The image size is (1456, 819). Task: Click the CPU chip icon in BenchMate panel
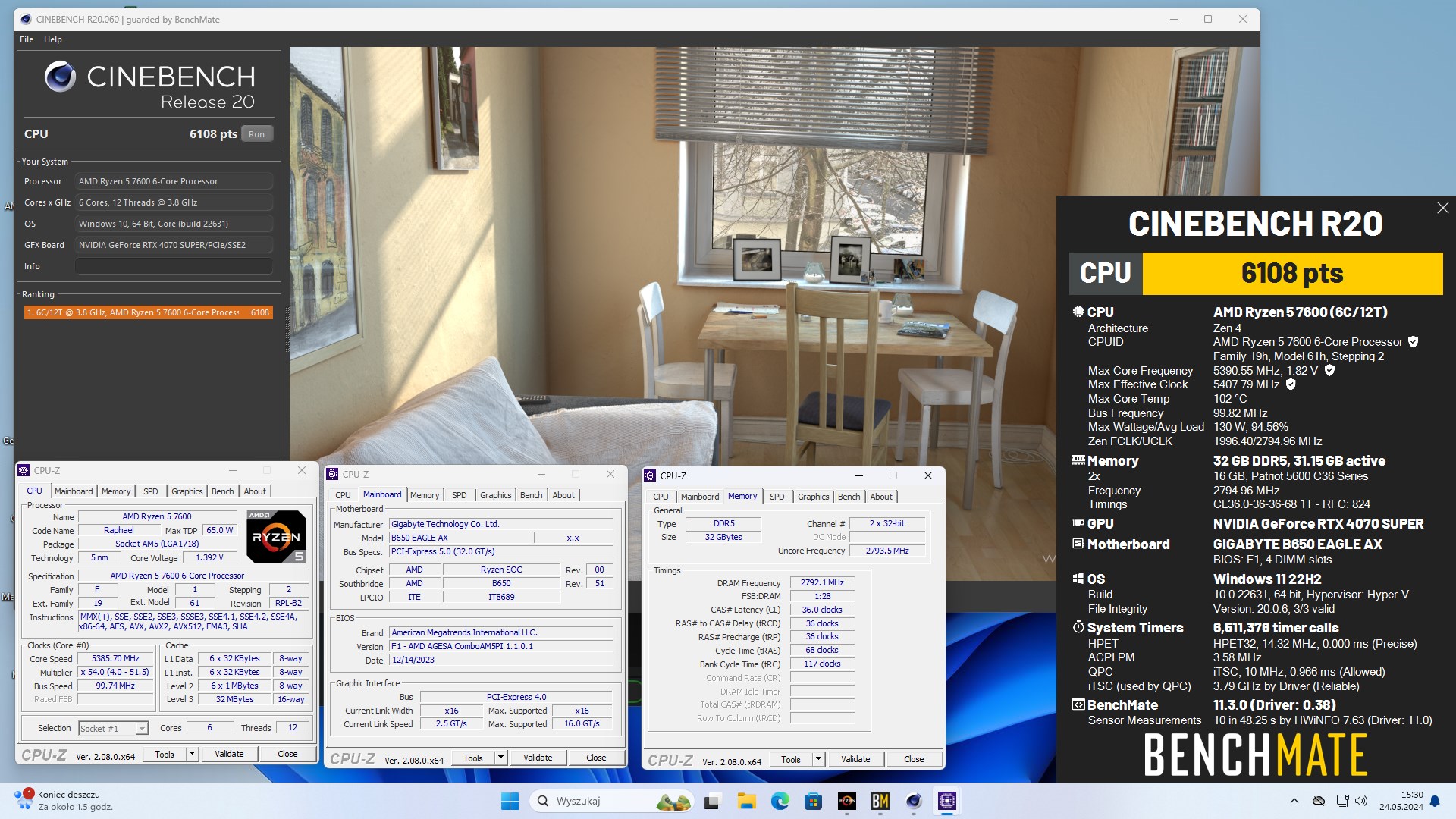coord(1078,312)
